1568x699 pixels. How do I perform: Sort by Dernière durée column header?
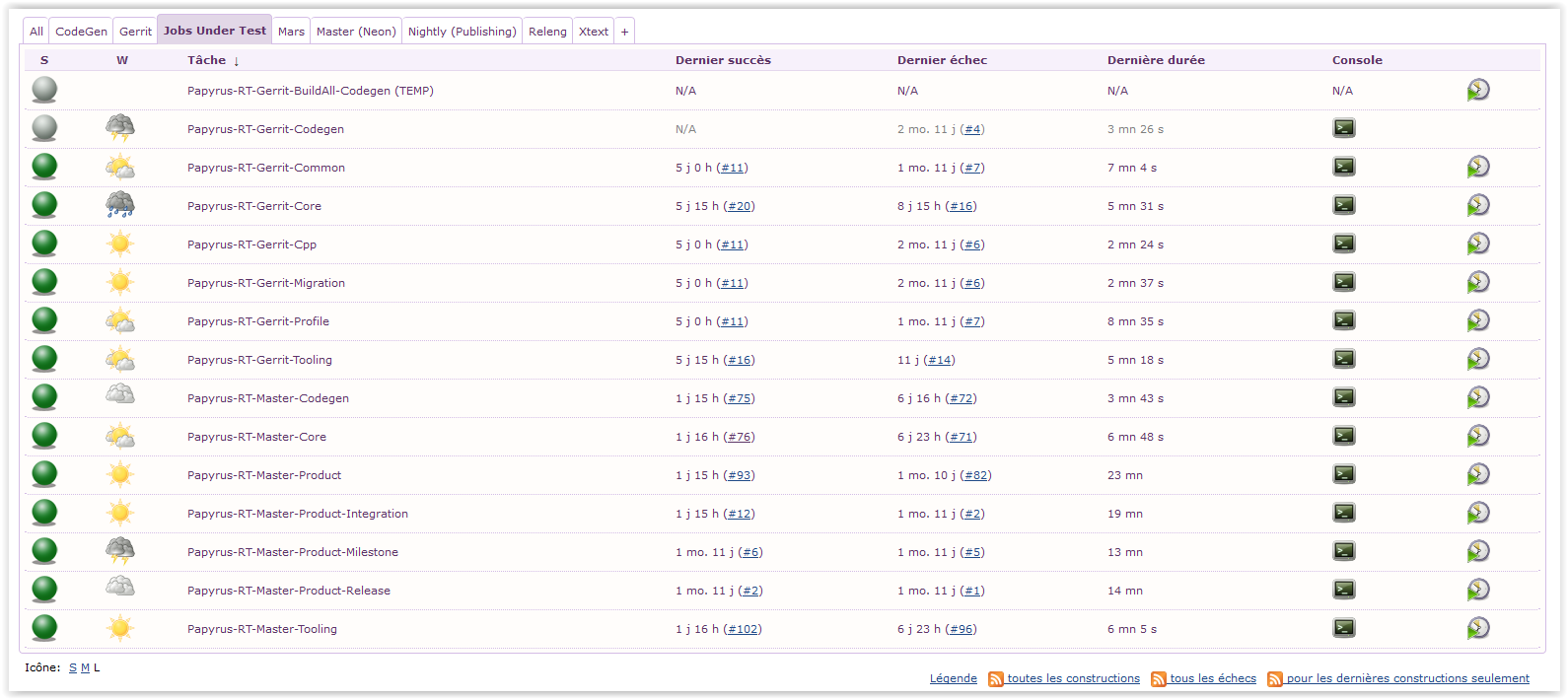pyautogui.click(x=1156, y=60)
